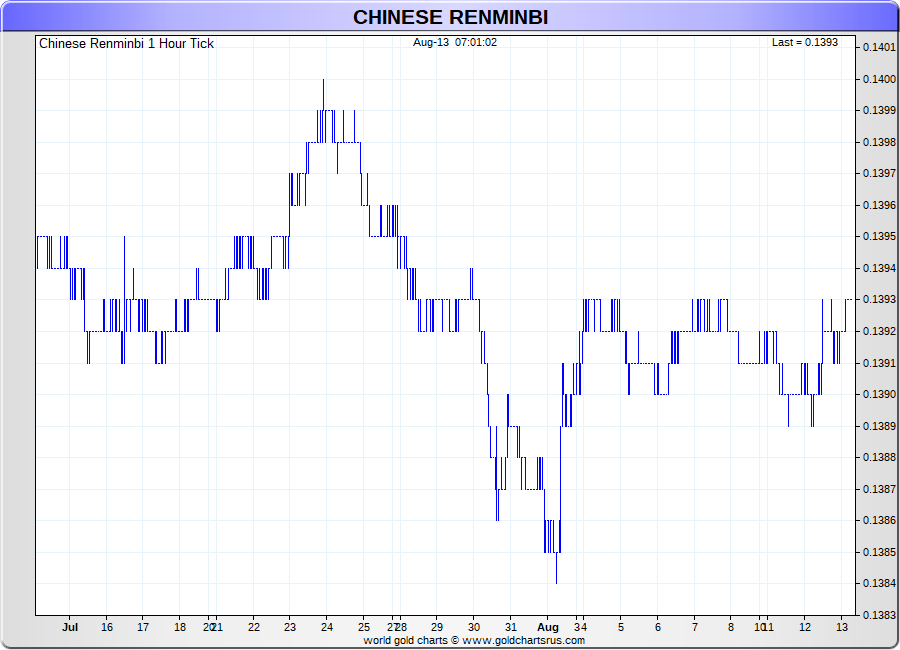Click the 31 date axis label
900x650 pixels.
coord(511,627)
